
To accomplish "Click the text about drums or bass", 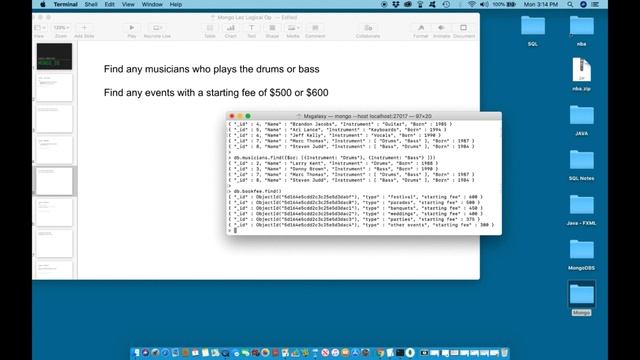I will 211,69.
